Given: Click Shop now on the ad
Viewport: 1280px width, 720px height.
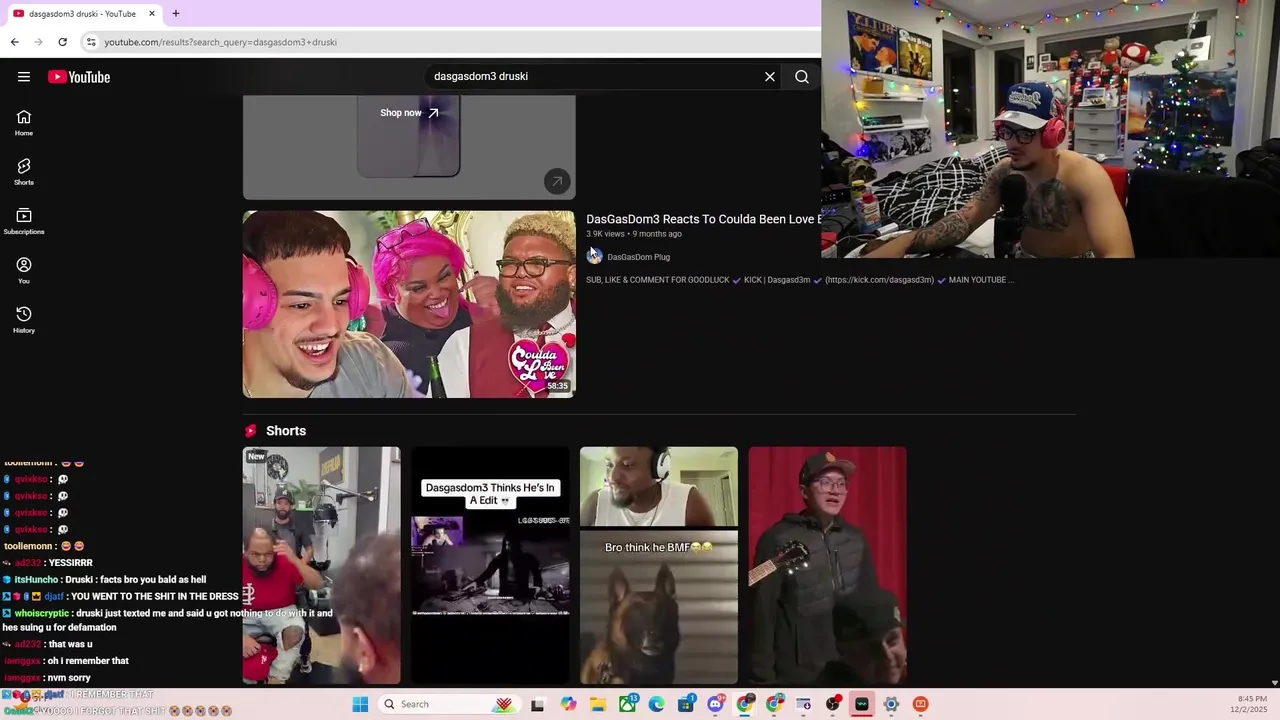Looking at the screenshot, I should point(409,113).
